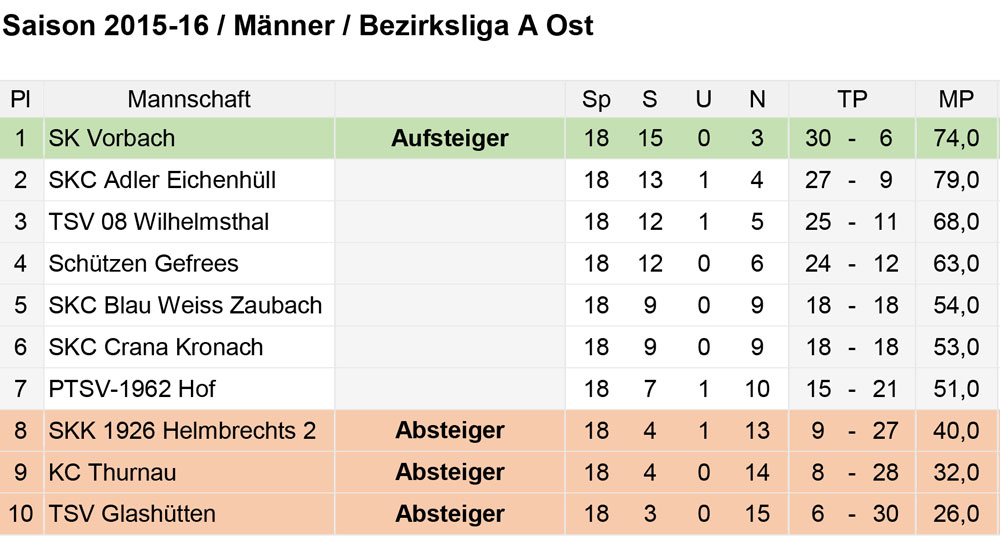Click the Aufsteiger label in row one
1000x537 pixels.
point(450,138)
